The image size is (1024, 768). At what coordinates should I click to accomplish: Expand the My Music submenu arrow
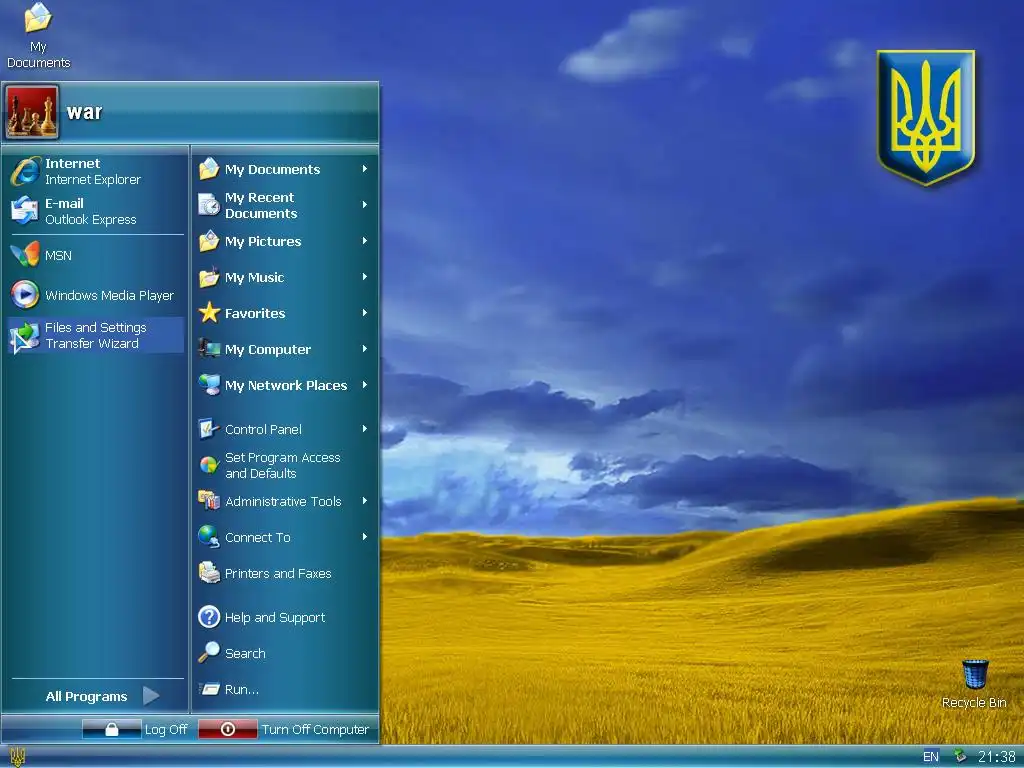point(365,277)
